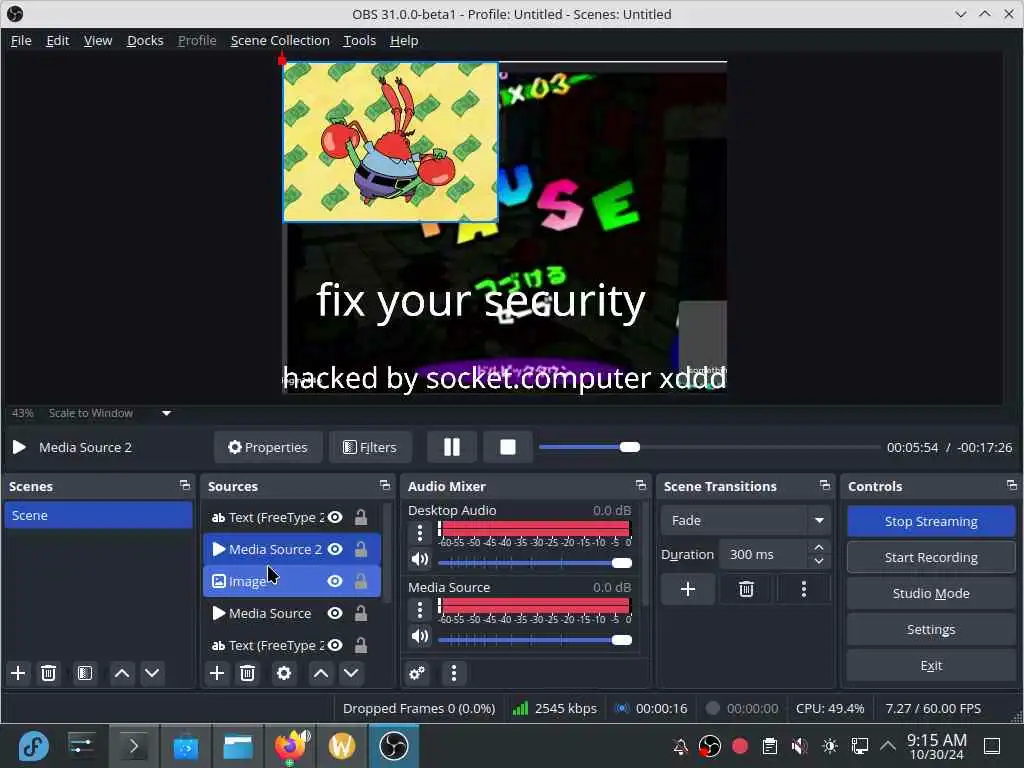The image size is (1024, 768).
Task: Select the Media Source row in Sources
Action: tap(292, 613)
